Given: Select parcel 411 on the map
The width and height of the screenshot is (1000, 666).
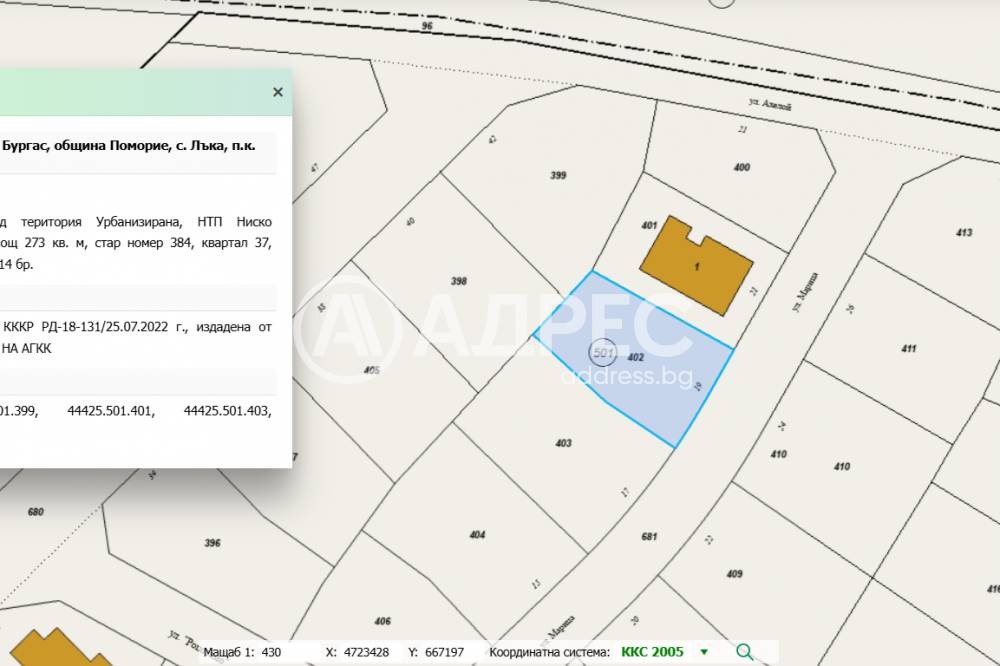Looking at the screenshot, I should [908, 349].
